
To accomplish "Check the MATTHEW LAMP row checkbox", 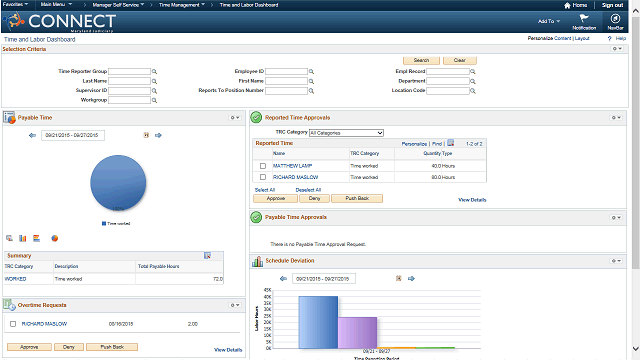I will [x=263, y=166].
